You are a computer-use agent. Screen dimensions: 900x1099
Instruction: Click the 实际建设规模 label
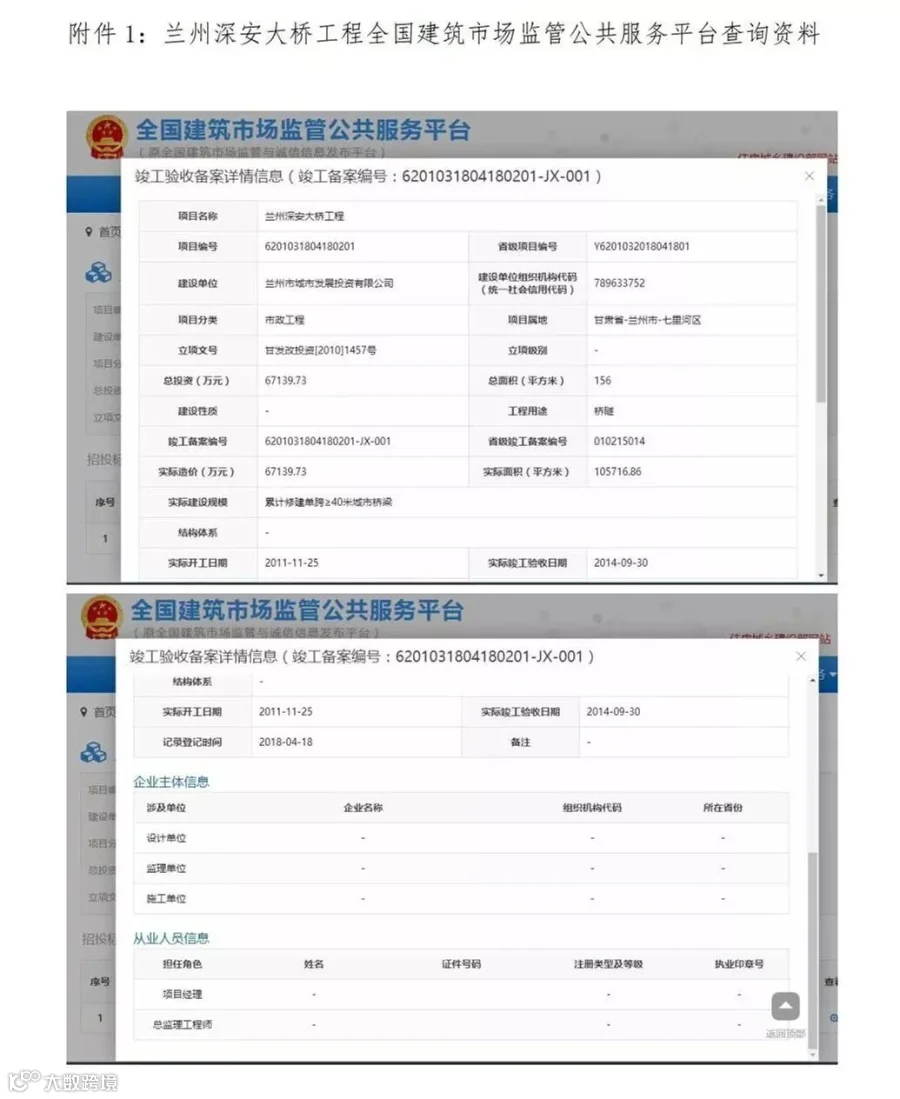coord(198,502)
